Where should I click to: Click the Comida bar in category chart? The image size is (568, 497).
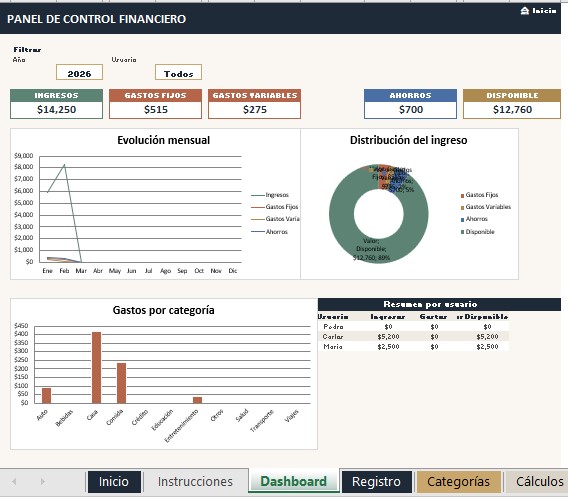(121, 383)
